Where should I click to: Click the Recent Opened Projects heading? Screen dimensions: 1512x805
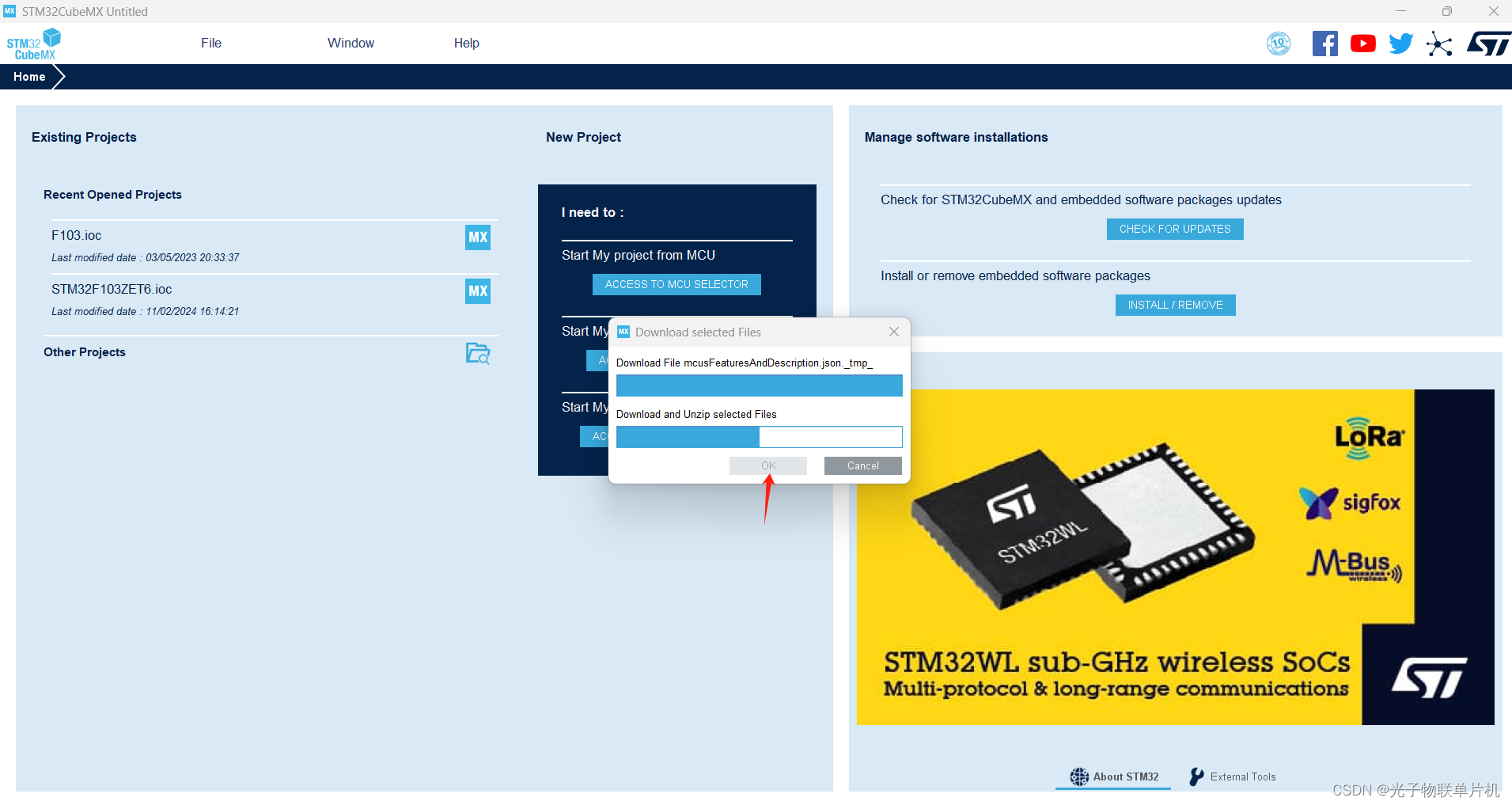click(112, 195)
